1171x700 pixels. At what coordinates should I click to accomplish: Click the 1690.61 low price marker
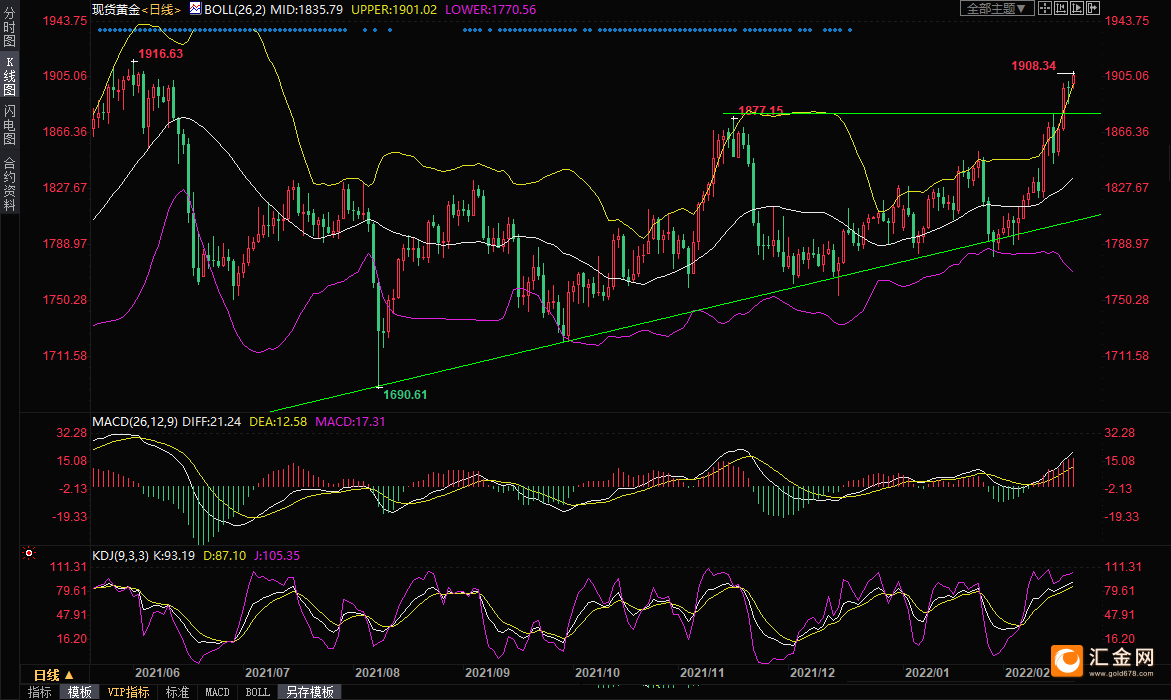coord(406,394)
